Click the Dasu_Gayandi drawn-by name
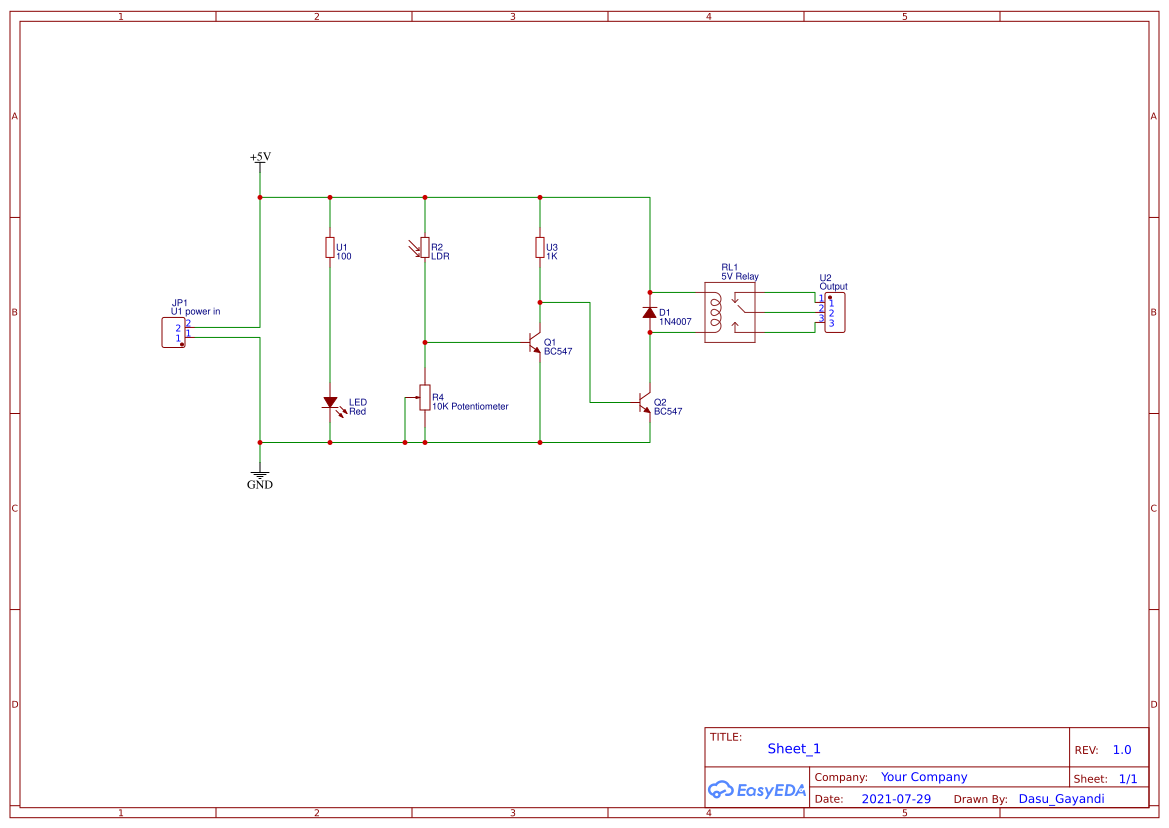Viewport: 1169px width, 828px height. click(1062, 799)
